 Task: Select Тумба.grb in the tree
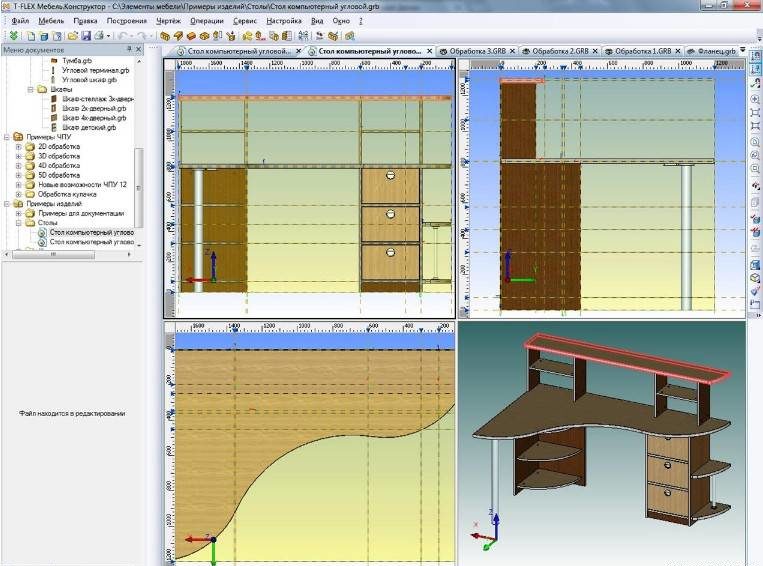(x=77, y=61)
